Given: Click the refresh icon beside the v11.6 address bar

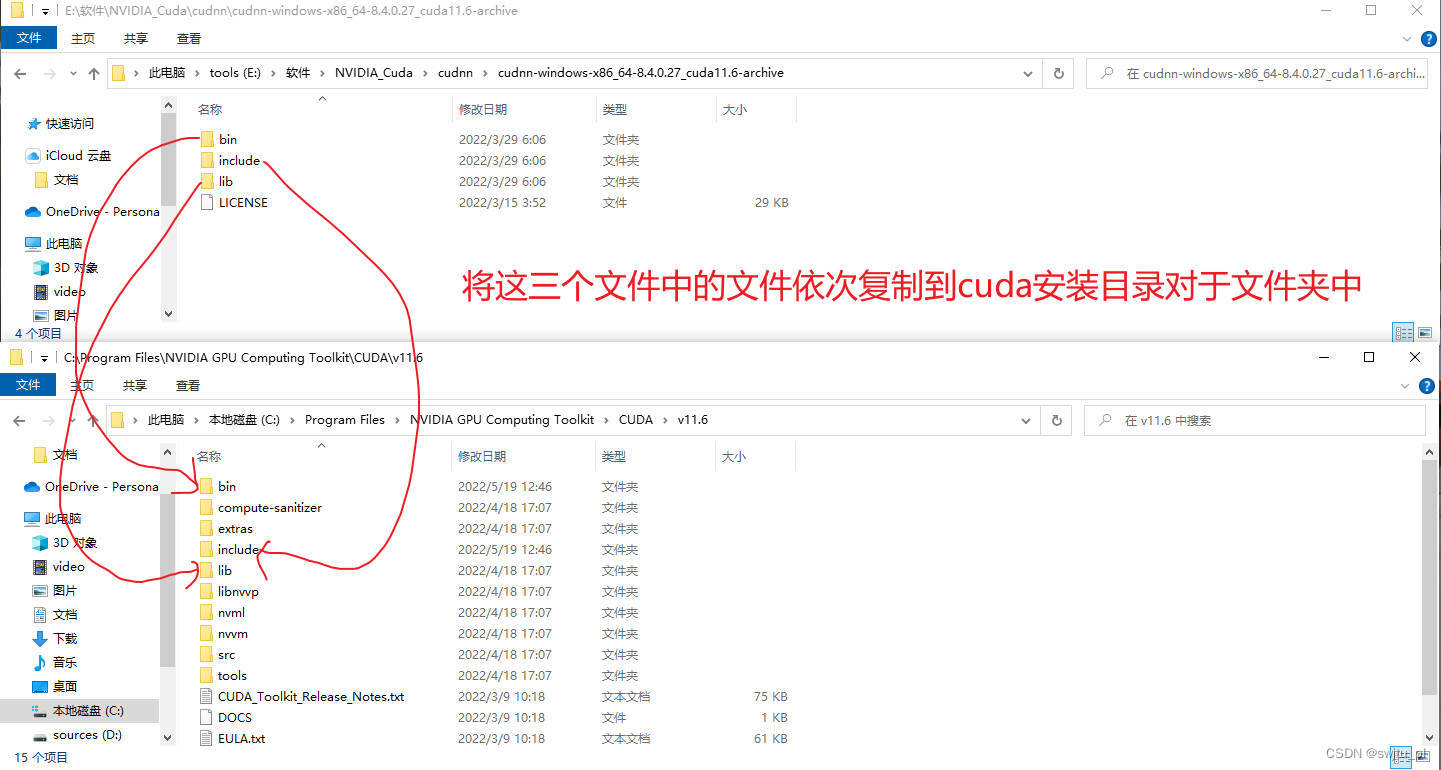Looking at the screenshot, I should 1056,420.
